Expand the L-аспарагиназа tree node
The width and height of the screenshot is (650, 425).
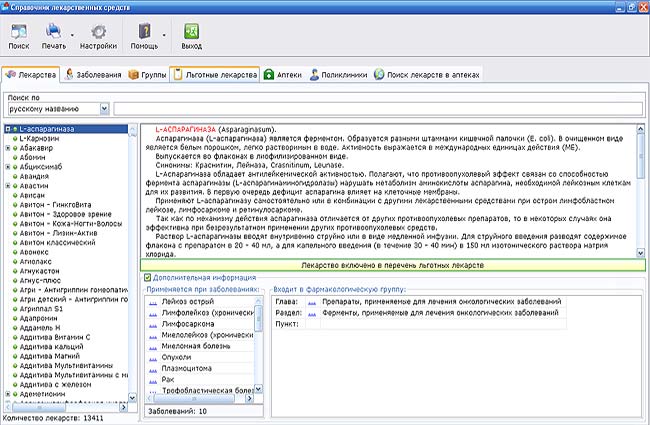click(7, 129)
